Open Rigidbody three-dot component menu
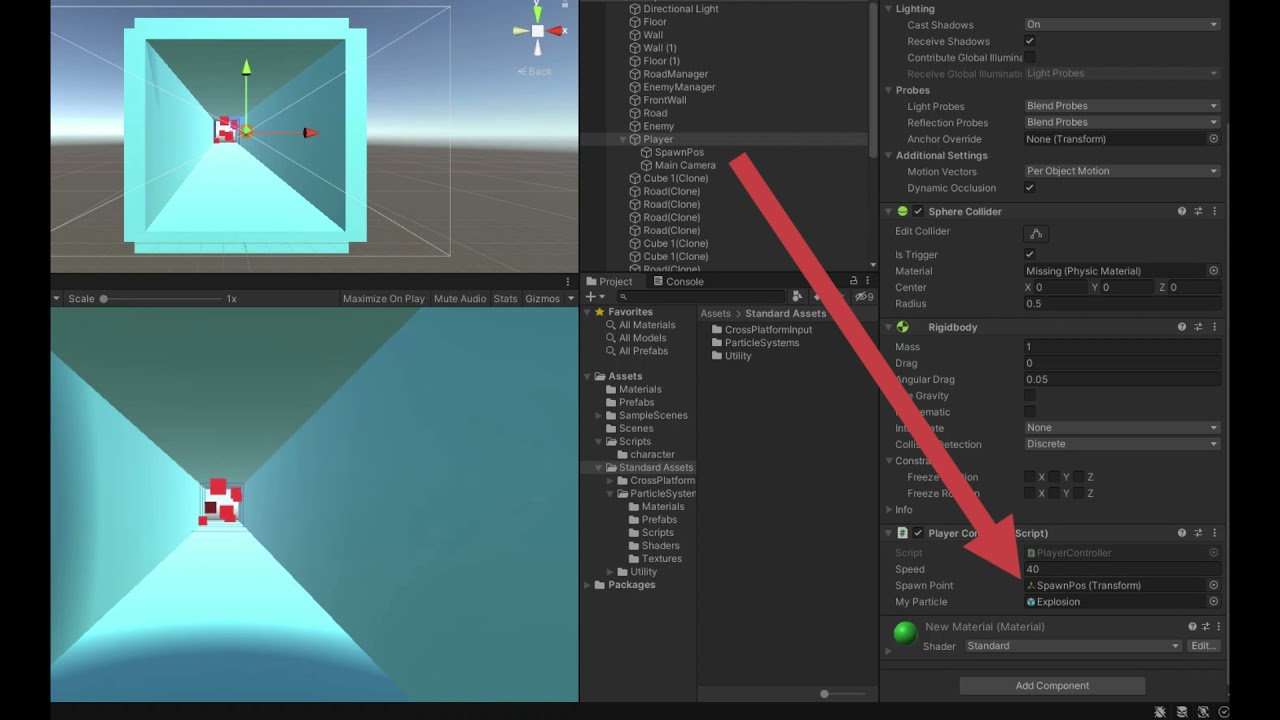1280x720 pixels. [x=1214, y=327]
